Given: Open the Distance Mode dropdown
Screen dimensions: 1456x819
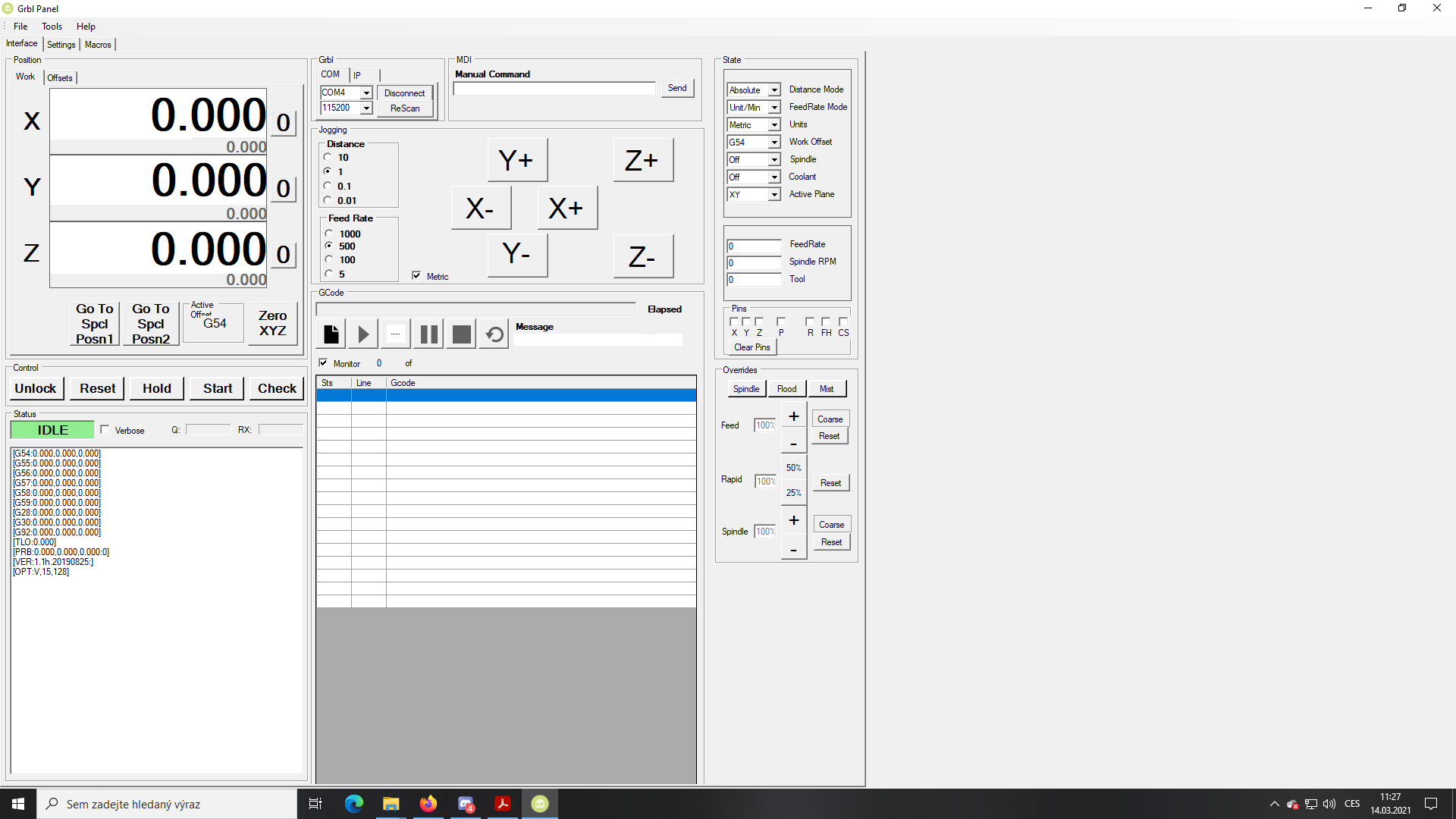Looking at the screenshot, I should pos(774,90).
